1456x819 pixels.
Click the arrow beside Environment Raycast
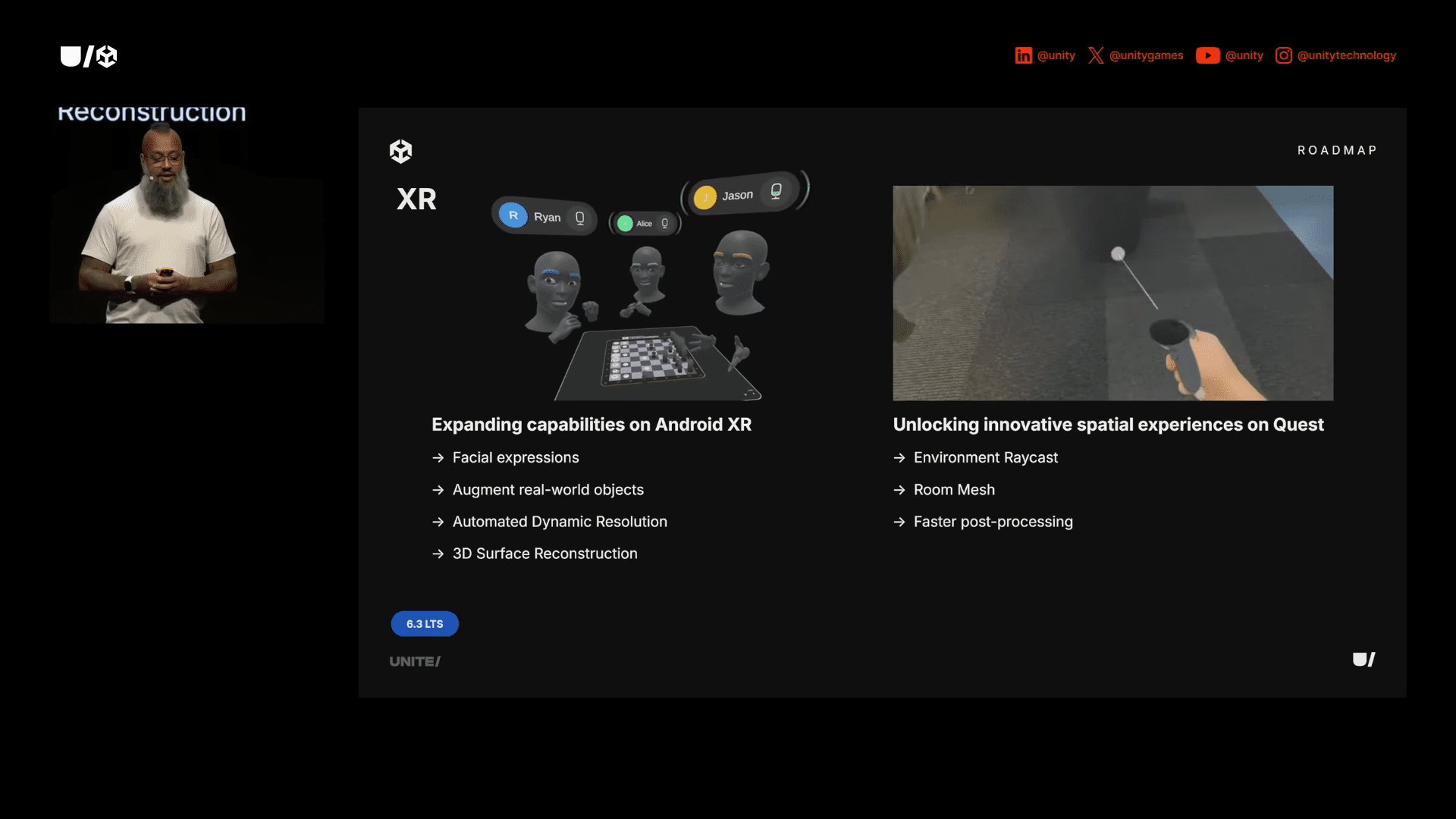899,458
